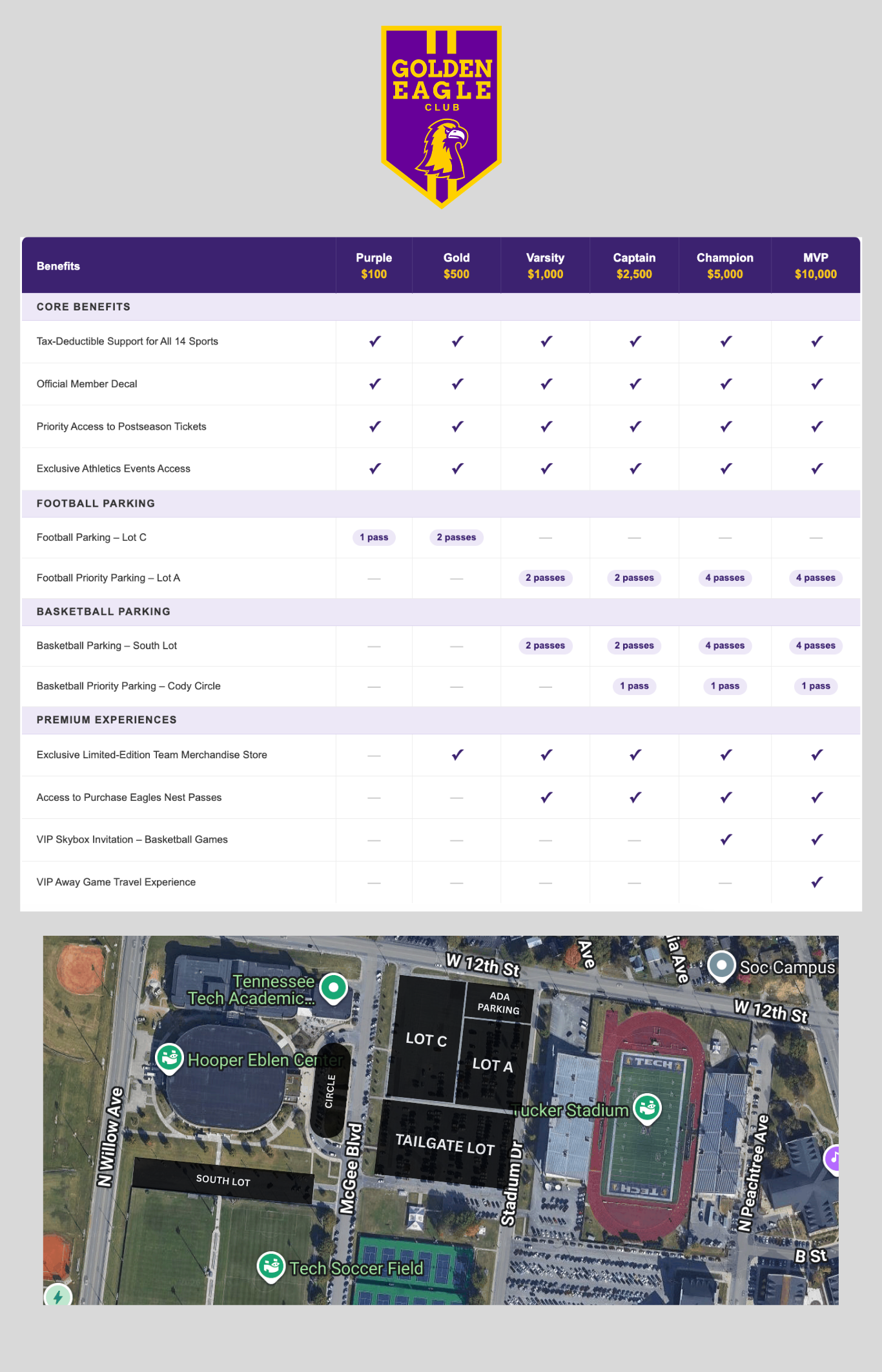Click Varsity check for Eagles Nest Passes
The image size is (882, 1372).
[x=546, y=797]
